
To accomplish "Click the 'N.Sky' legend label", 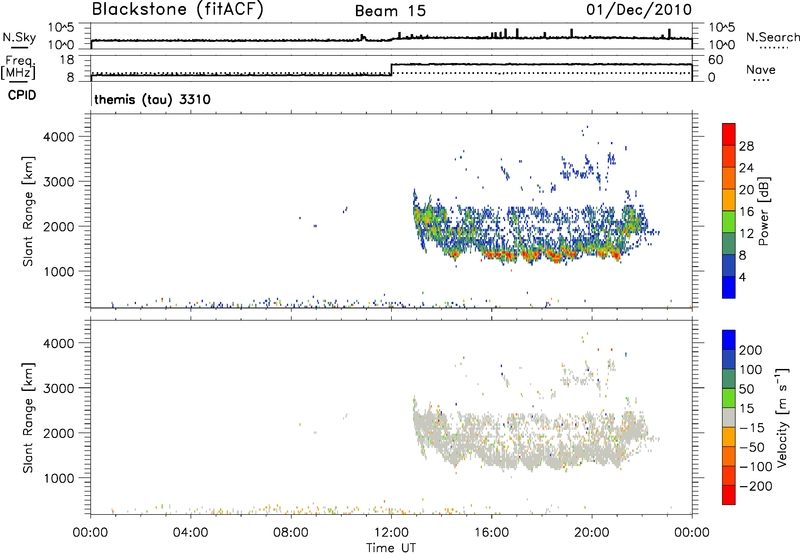I will [19, 37].
